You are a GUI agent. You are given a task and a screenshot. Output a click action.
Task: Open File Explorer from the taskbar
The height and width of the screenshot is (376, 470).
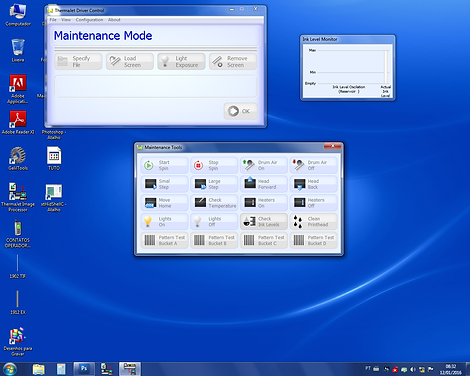(39, 369)
